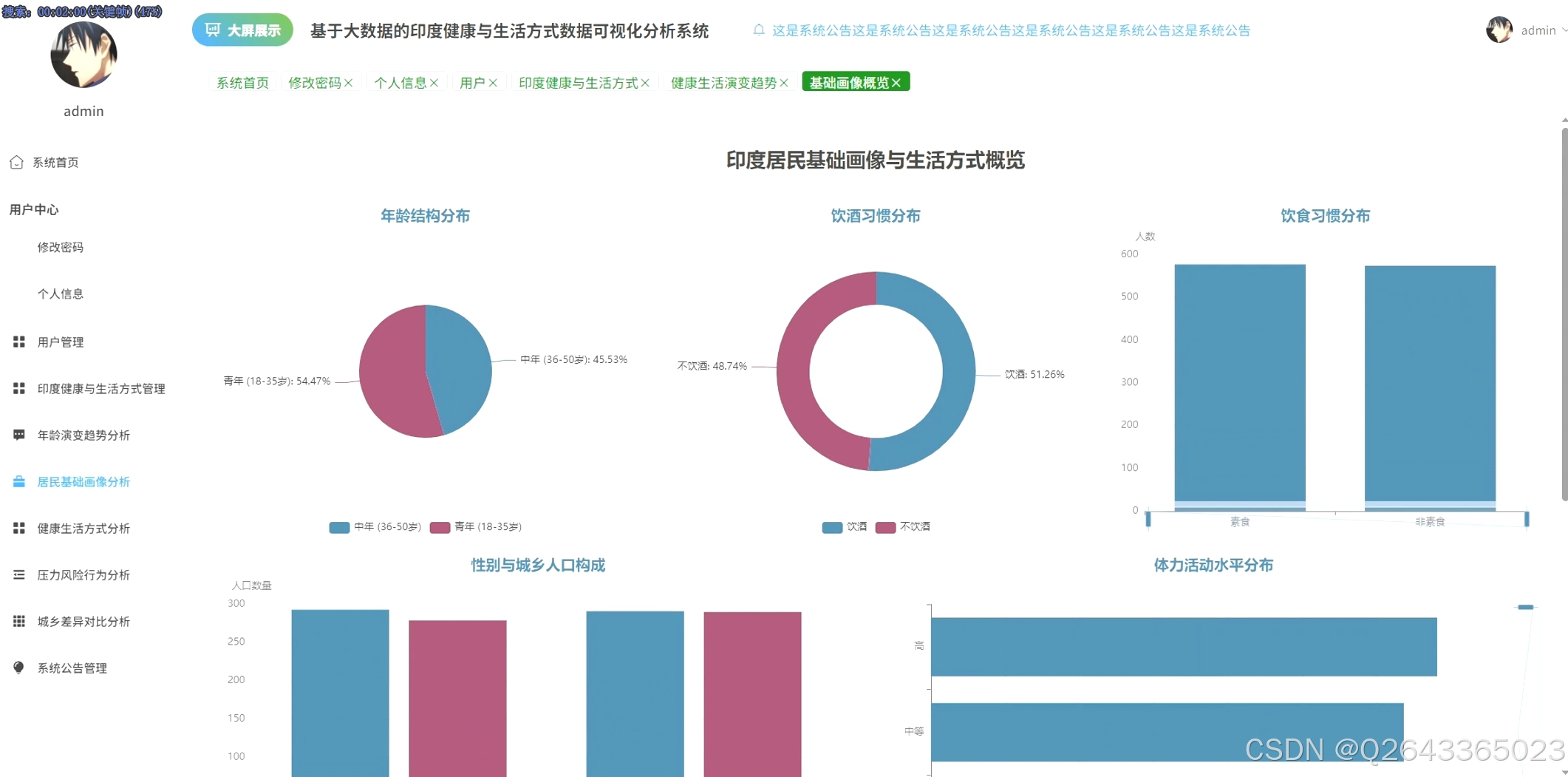The height and width of the screenshot is (777, 1568).
Task: Click the 用户中心 section header
Action: (x=34, y=210)
